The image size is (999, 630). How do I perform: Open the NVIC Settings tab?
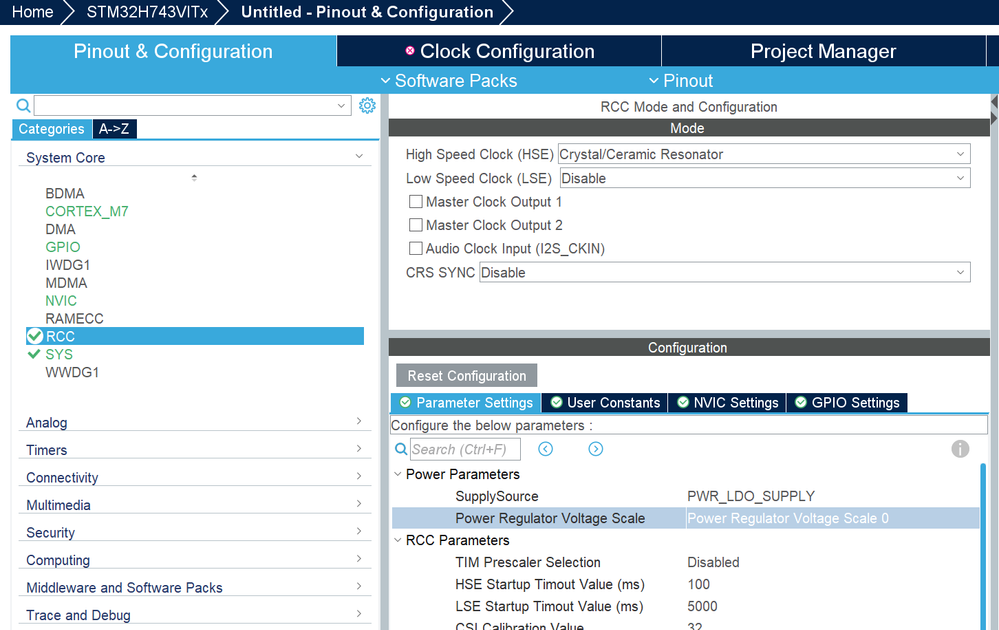(x=727, y=403)
